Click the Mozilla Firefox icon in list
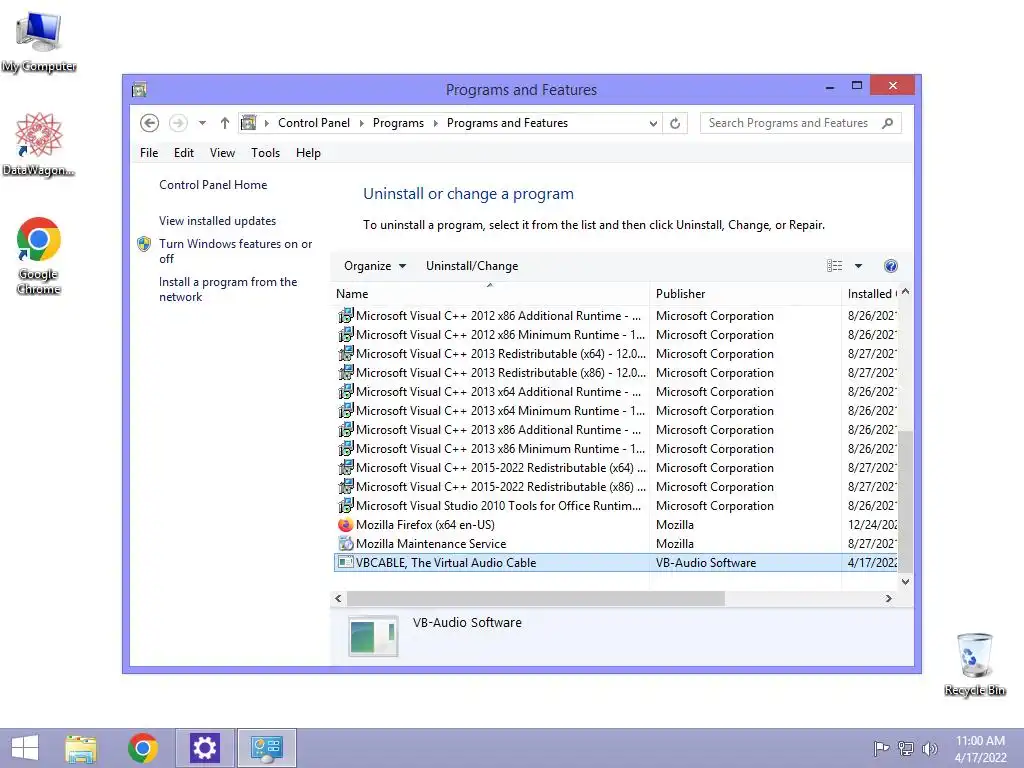1024x768 pixels. click(x=345, y=524)
